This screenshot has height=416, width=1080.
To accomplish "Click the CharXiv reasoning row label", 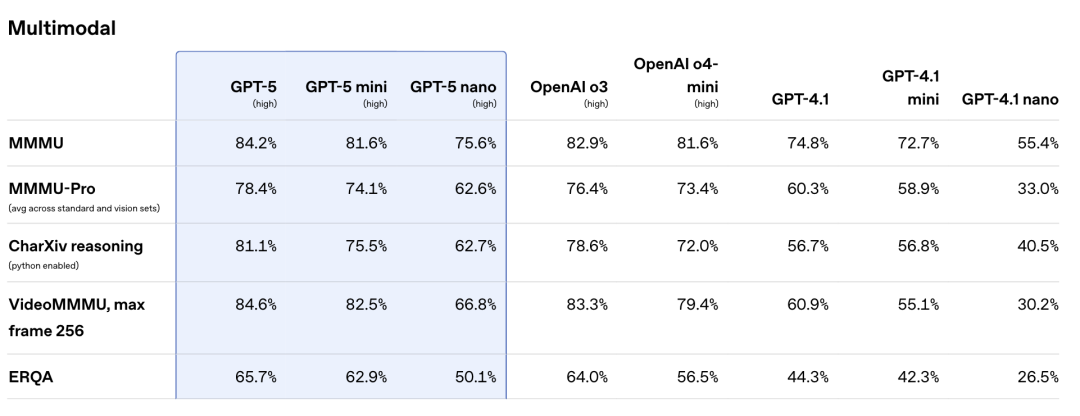I will pyautogui.click(x=76, y=246).
